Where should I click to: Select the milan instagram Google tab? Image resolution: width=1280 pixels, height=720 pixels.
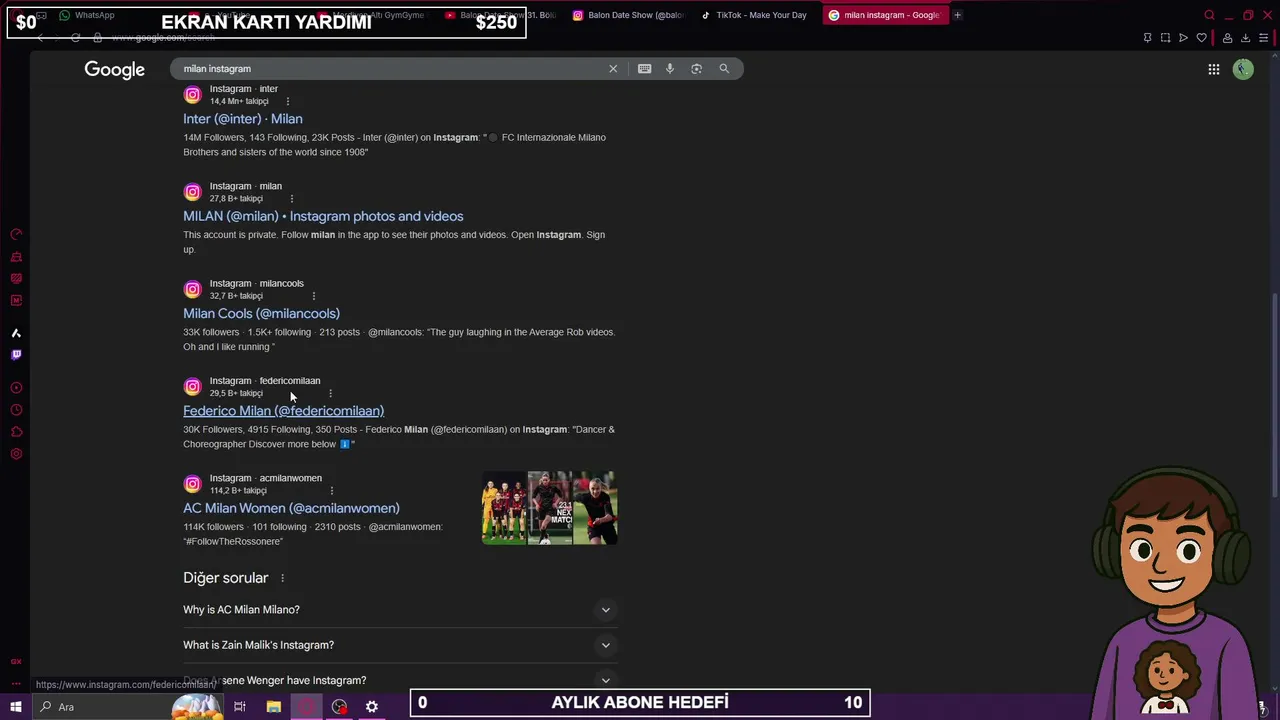pyautogui.click(x=884, y=15)
